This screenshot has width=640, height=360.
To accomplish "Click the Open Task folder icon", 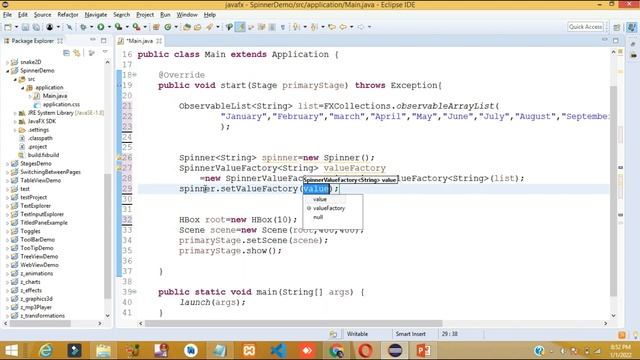I will [198, 27].
